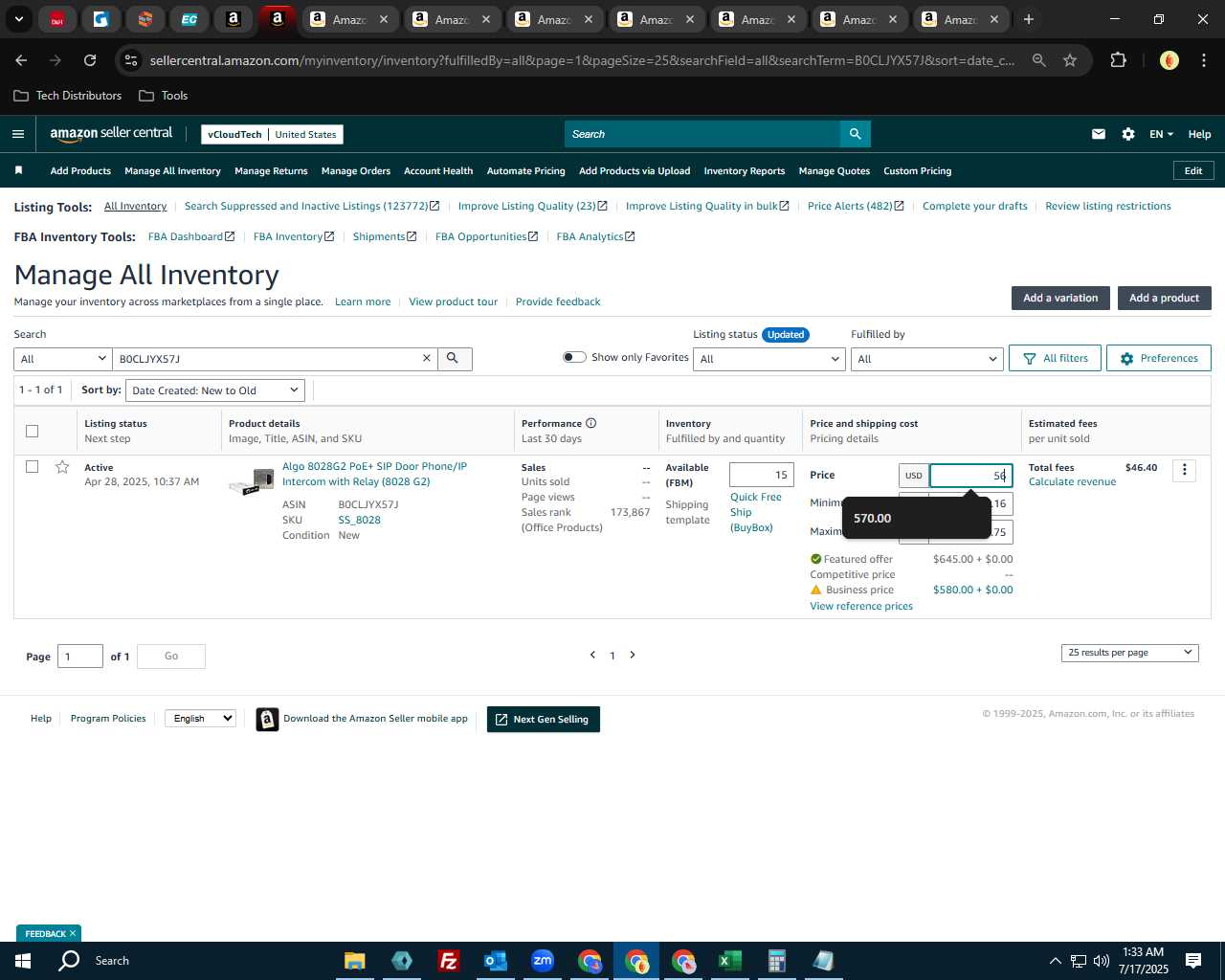Go to previous page arrow
This screenshot has height=980, width=1225.
592,656
